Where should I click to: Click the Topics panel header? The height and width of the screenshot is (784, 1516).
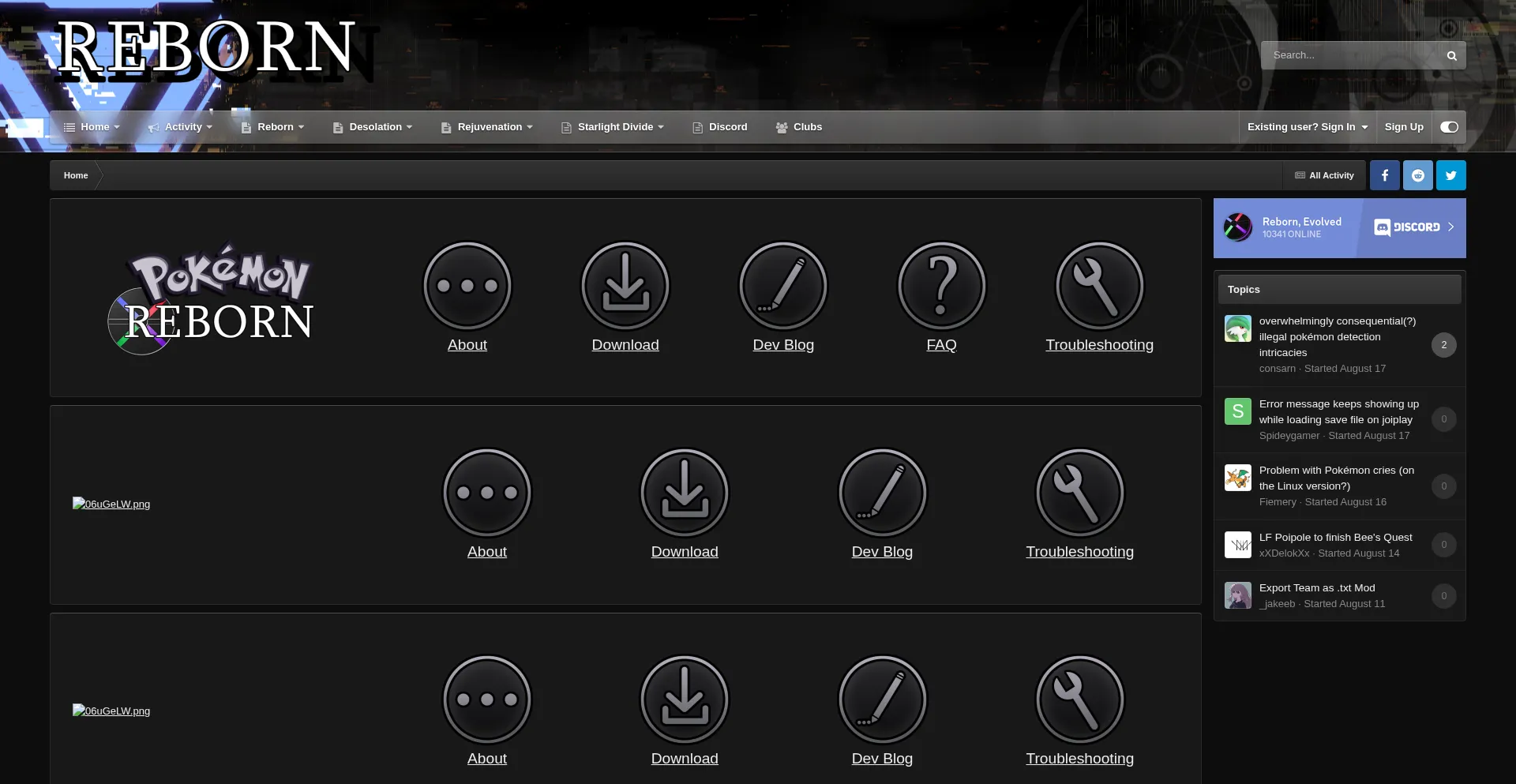point(1339,290)
